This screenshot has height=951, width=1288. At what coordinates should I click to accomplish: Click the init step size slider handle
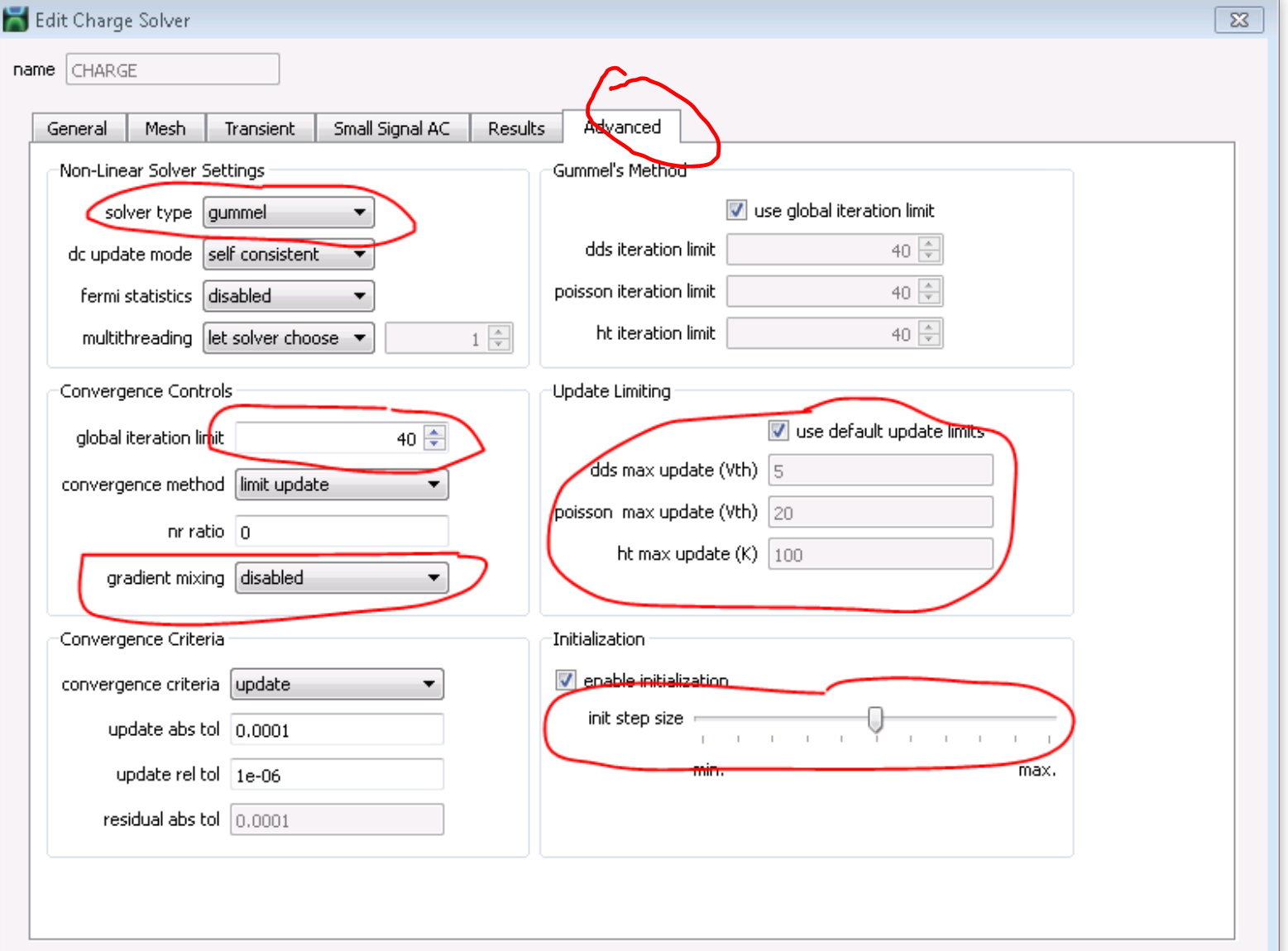pos(875,719)
